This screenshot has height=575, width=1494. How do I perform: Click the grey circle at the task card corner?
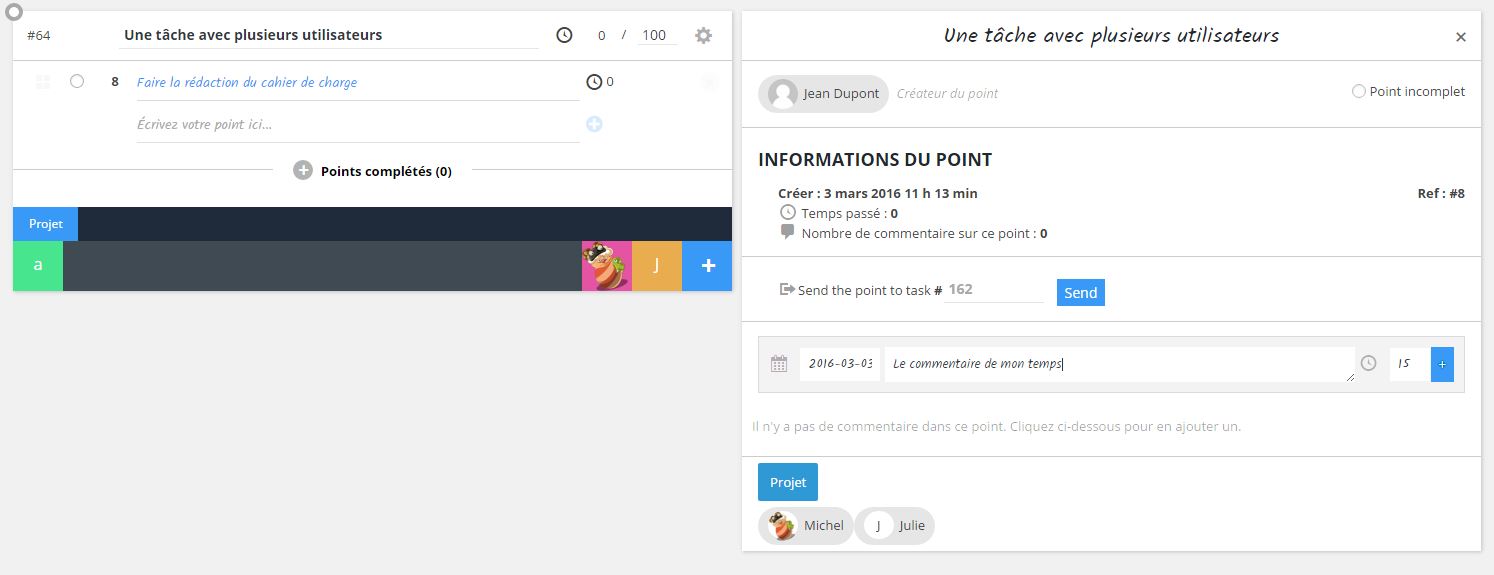14,12
